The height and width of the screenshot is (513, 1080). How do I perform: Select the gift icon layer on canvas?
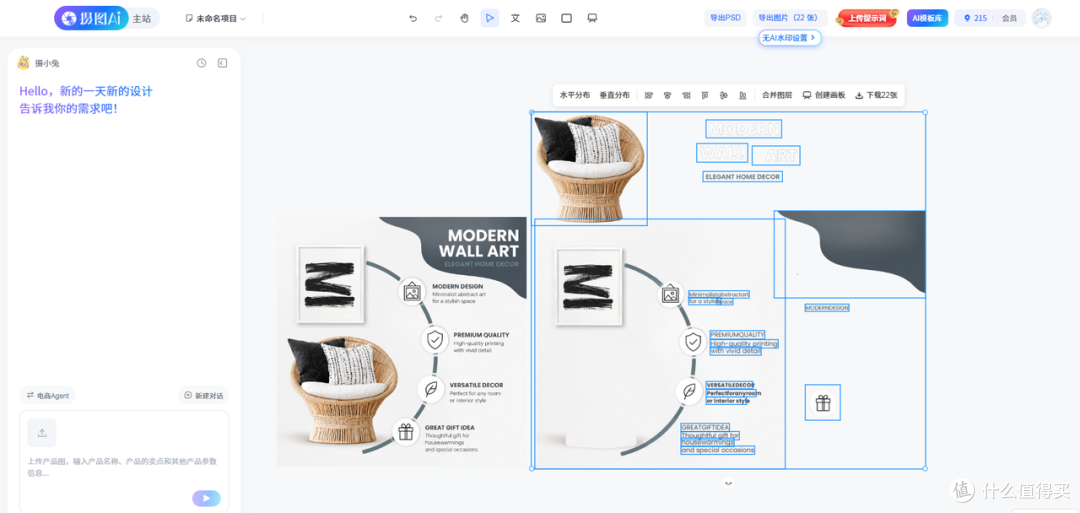point(822,403)
